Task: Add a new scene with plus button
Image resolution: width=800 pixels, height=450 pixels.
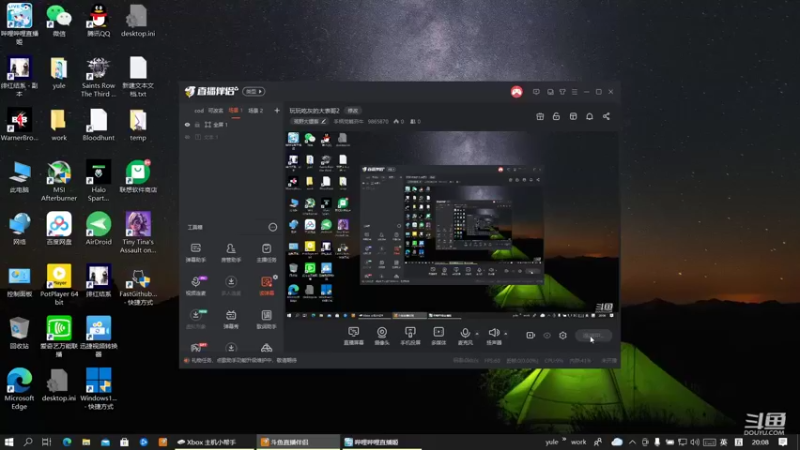Action: pyautogui.click(x=277, y=110)
